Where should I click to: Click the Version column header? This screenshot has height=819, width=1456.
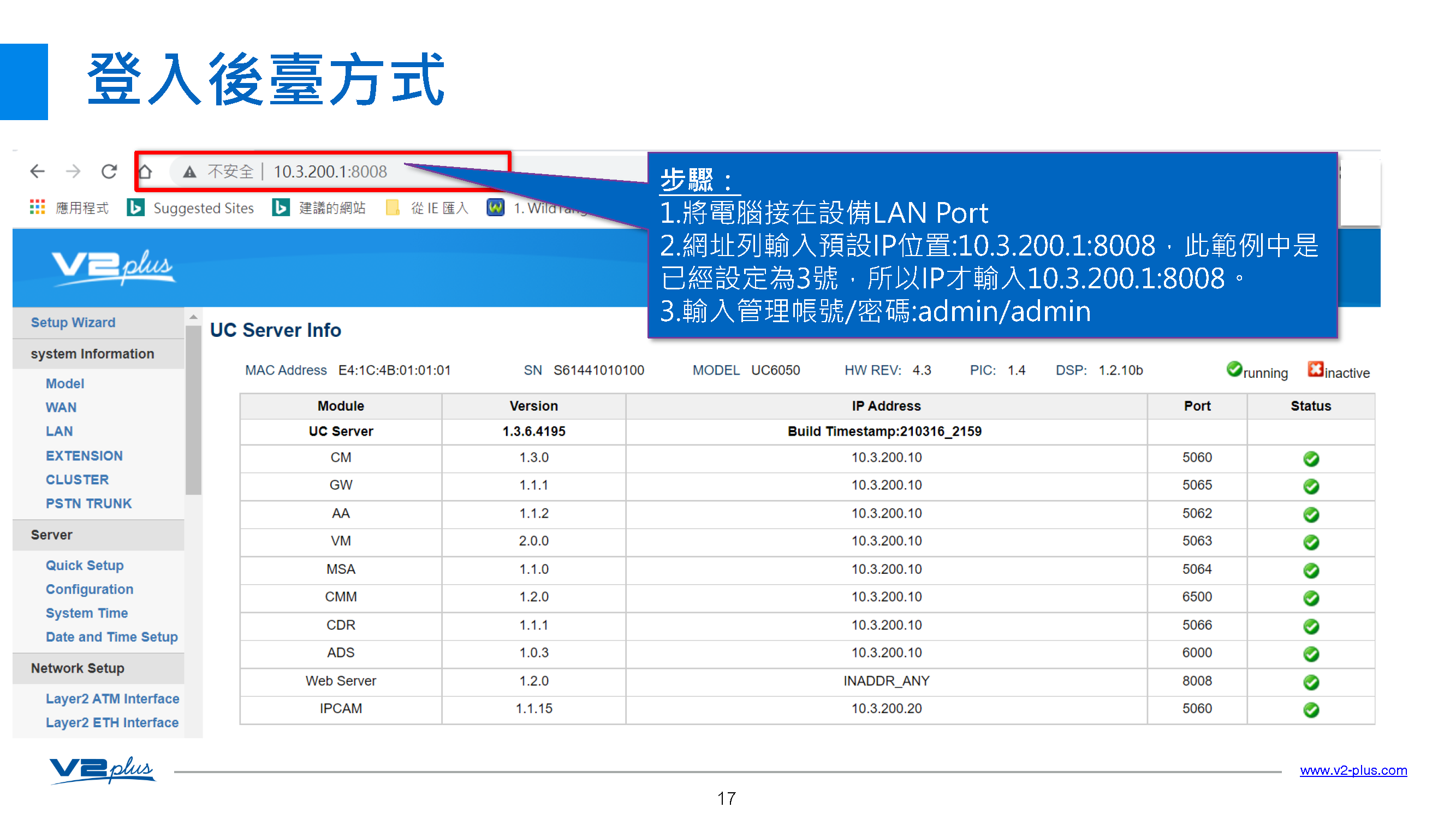(x=533, y=406)
